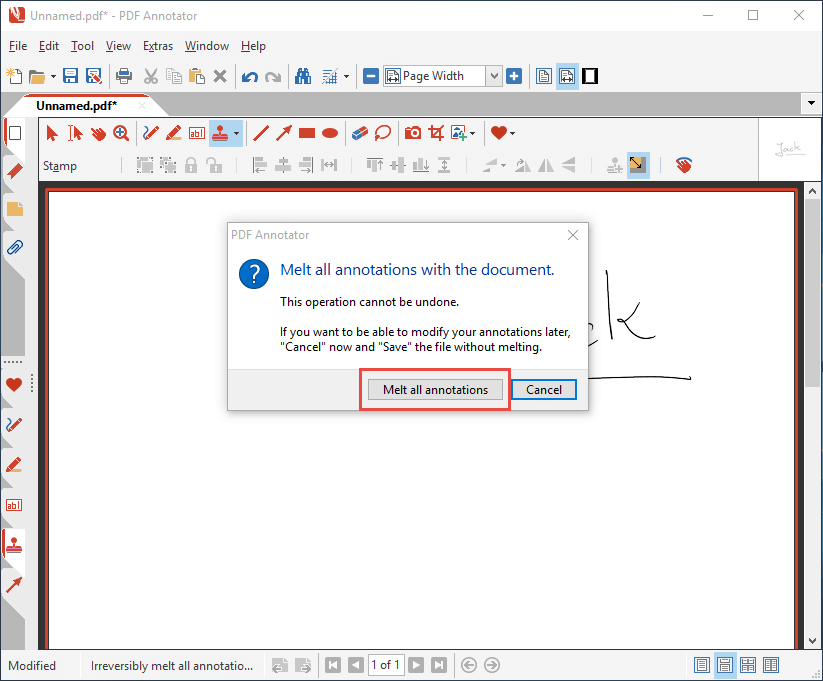823x681 pixels.
Task: Switch to full page view icon
Action: (x=544, y=76)
